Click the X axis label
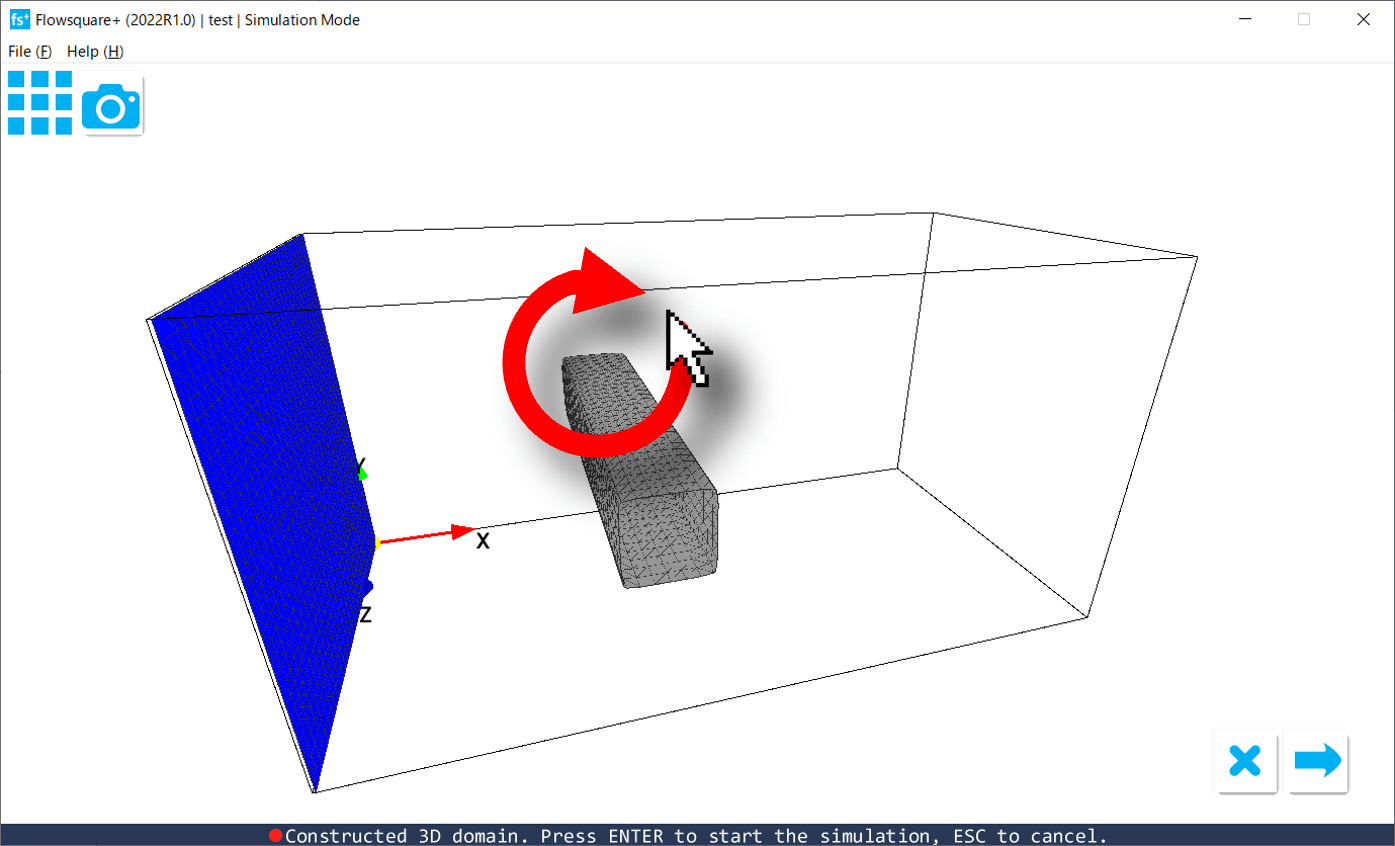1395x846 pixels. (x=483, y=541)
